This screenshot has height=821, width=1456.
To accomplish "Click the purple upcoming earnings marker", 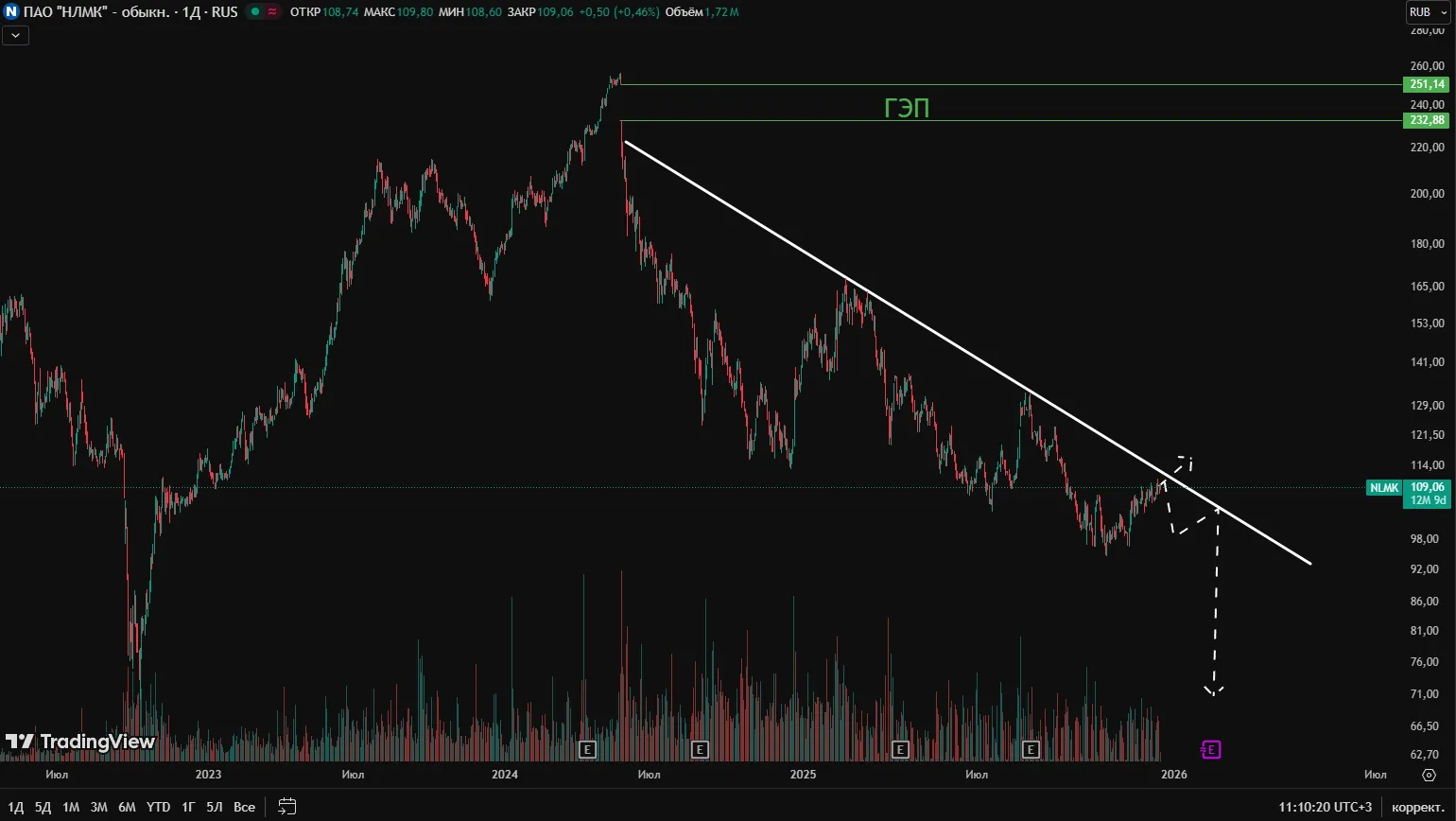I will click(1211, 750).
